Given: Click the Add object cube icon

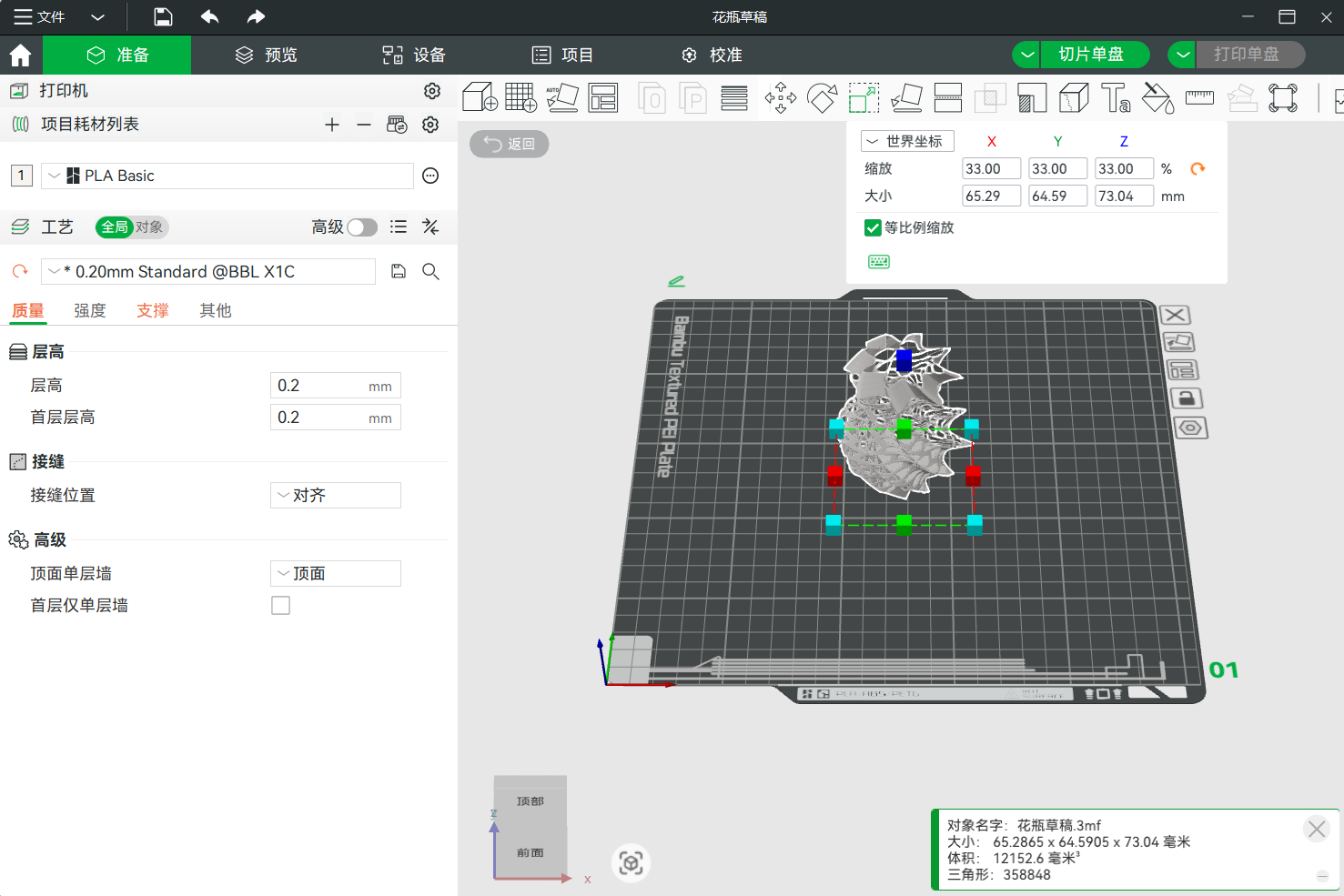Looking at the screenshot, I should click(480, 97).
